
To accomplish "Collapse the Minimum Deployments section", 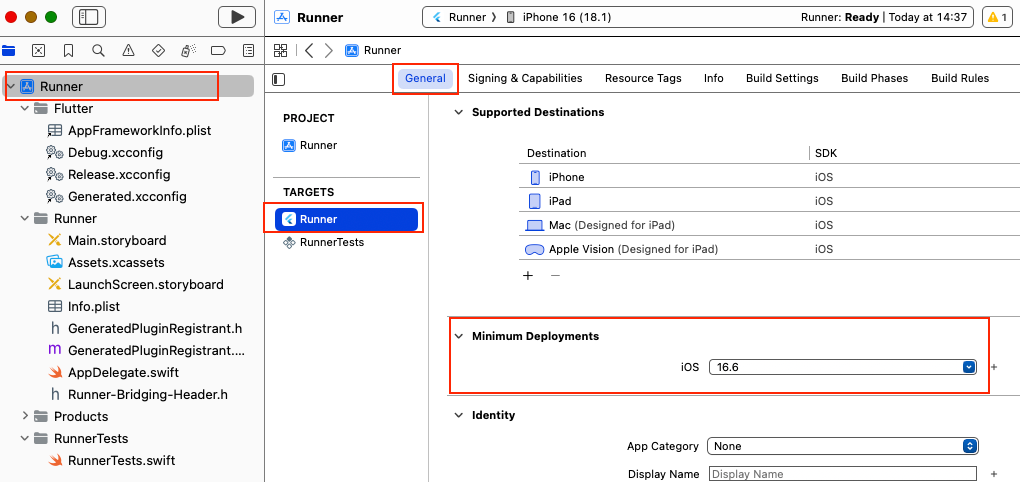I will (x=459, y=336).
